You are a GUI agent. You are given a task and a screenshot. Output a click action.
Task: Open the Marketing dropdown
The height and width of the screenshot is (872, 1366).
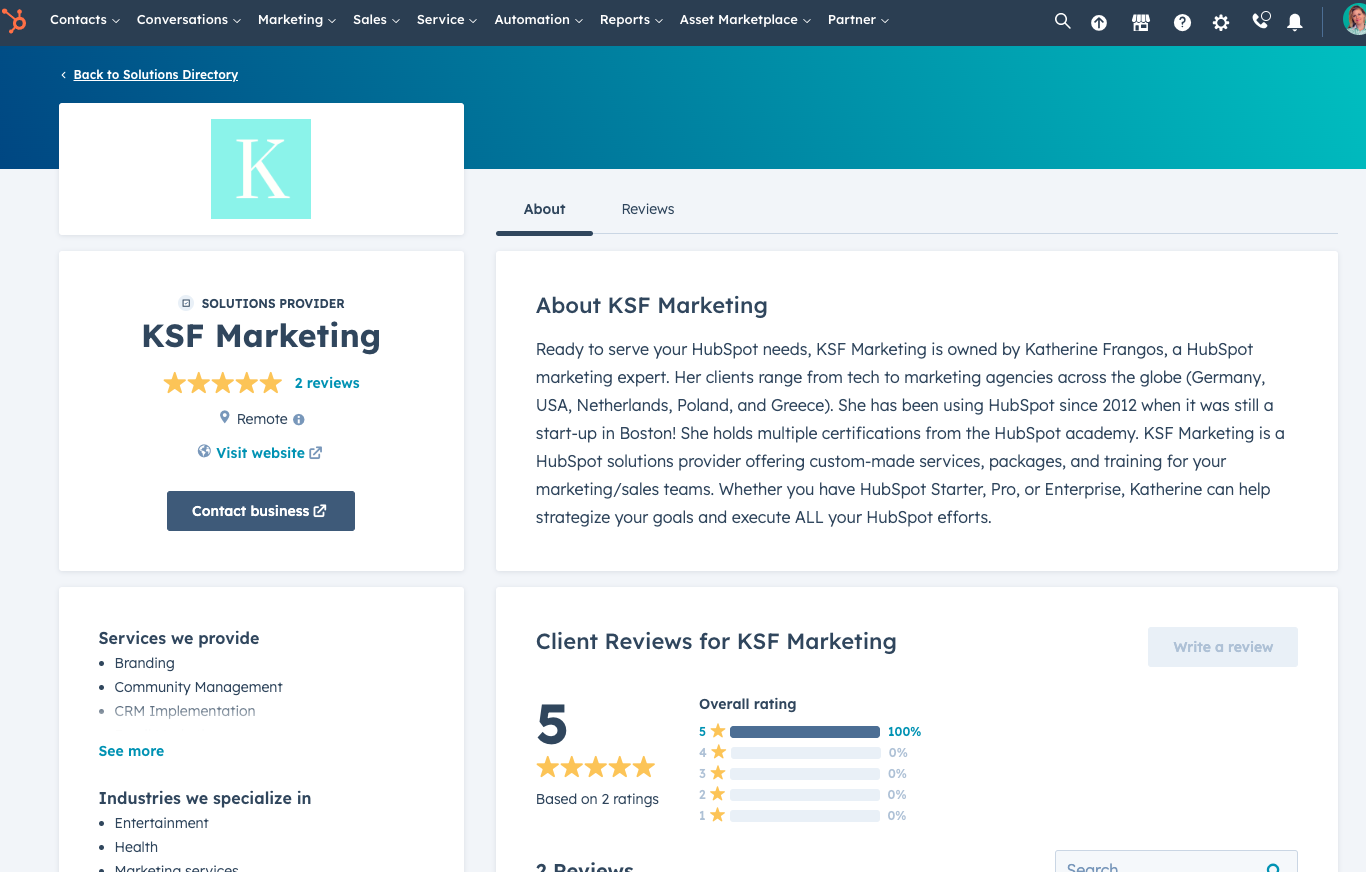click(297, 20)
